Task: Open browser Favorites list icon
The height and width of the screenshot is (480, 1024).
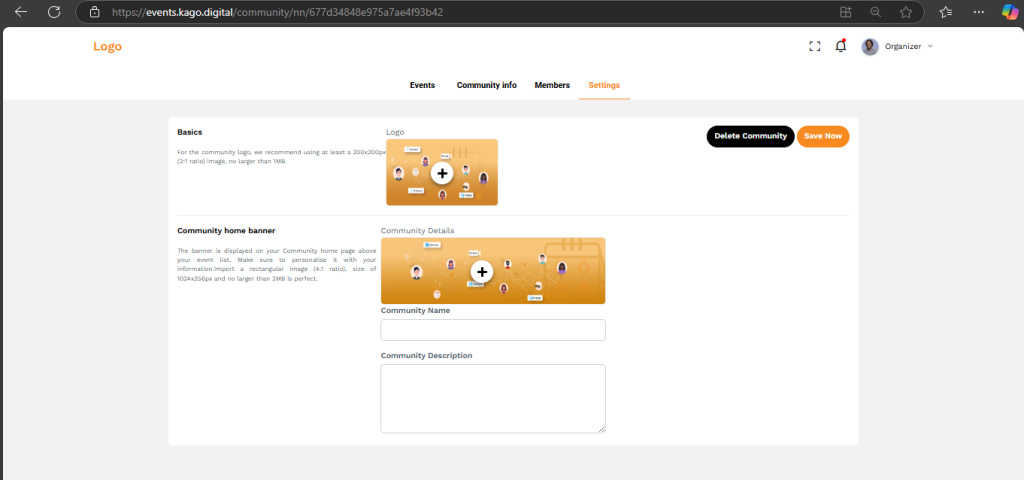Action: [945, 12]
